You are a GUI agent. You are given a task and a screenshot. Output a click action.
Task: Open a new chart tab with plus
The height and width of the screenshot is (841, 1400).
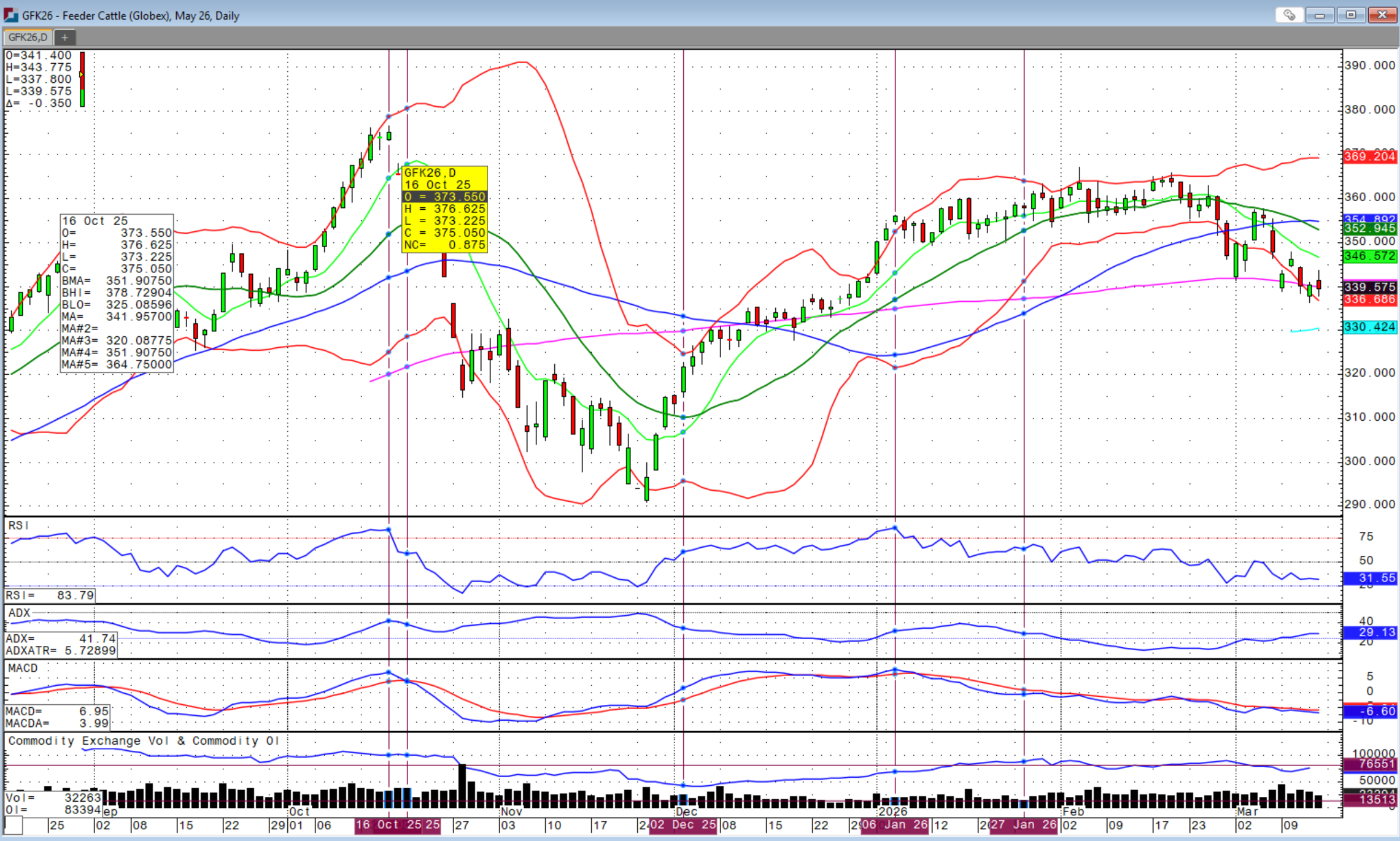64,37
